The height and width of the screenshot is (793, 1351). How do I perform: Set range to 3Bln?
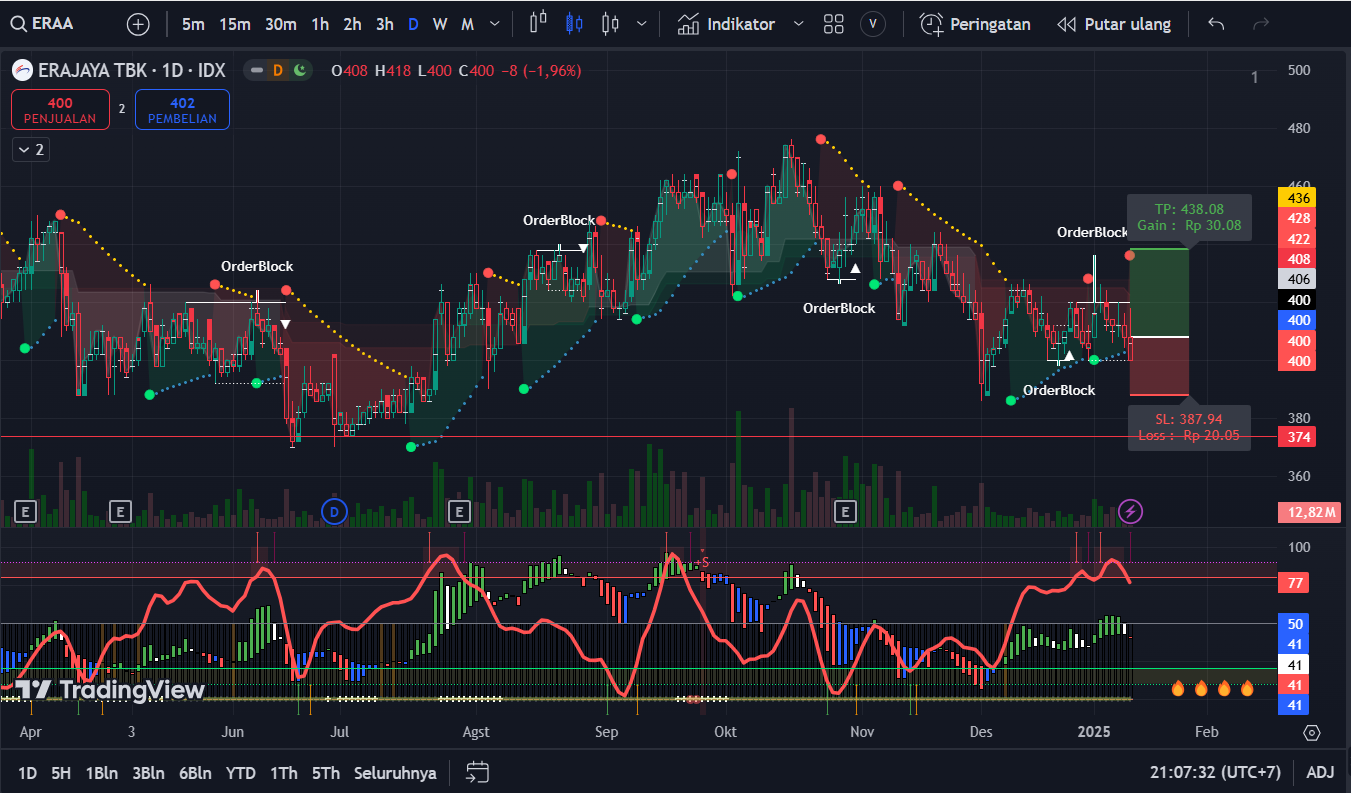(x=148, y=773)
